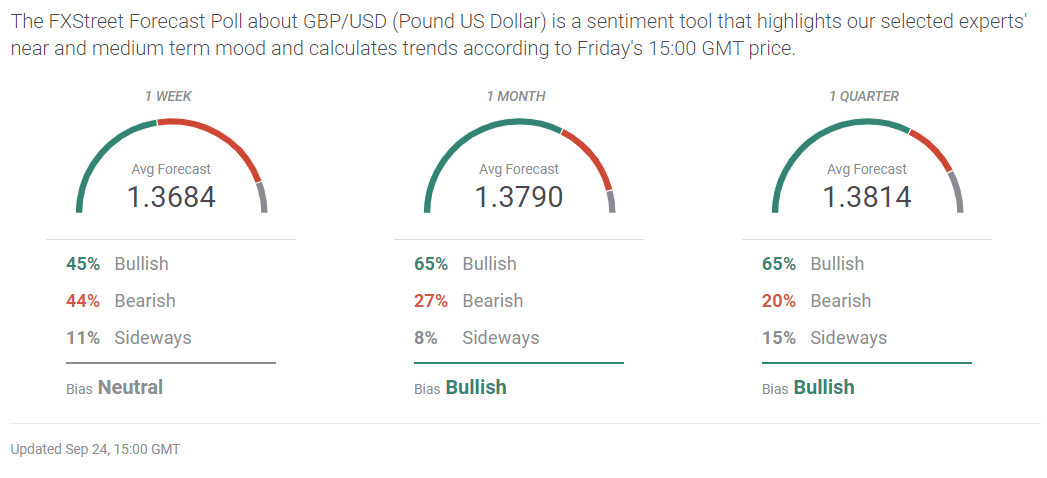
Task: Click the 1.3814 quarterly average forecast value
Action: pos(867,197)
